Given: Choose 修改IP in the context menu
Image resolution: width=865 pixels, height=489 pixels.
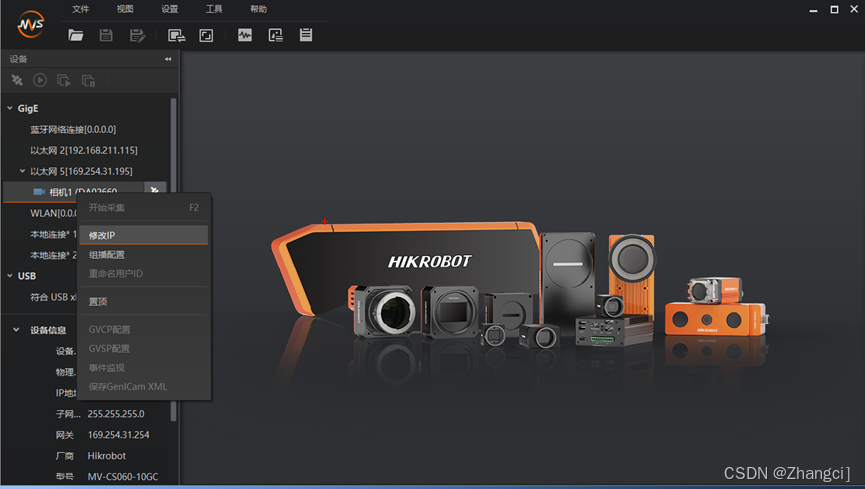Looking at the screenshot, I should tap(144, 235).
